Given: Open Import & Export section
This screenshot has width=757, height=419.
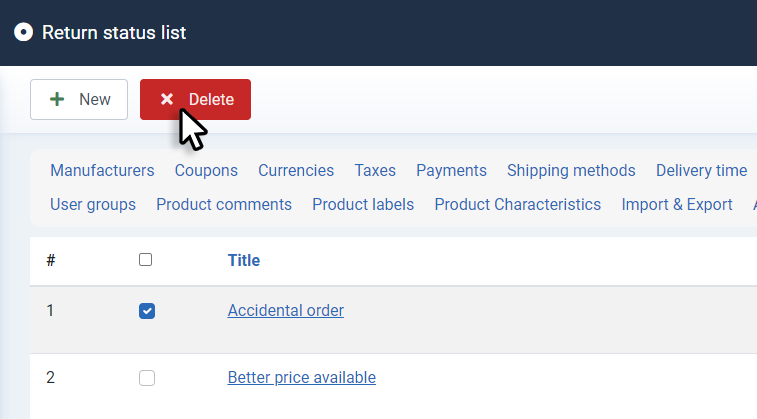Looking at the screenshot, I should [x=677, y=204].
